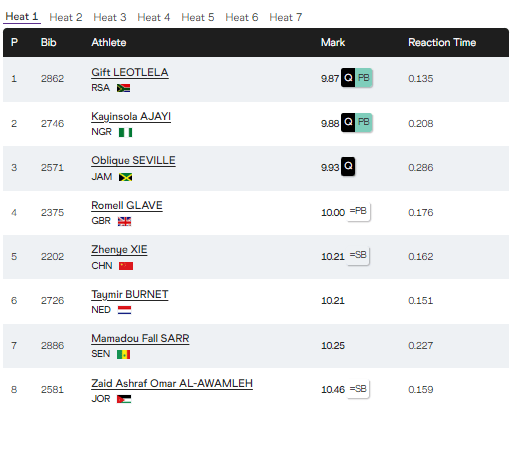Click the China flag next to CHN
This screenshot has width=517, height=453.
126,266
